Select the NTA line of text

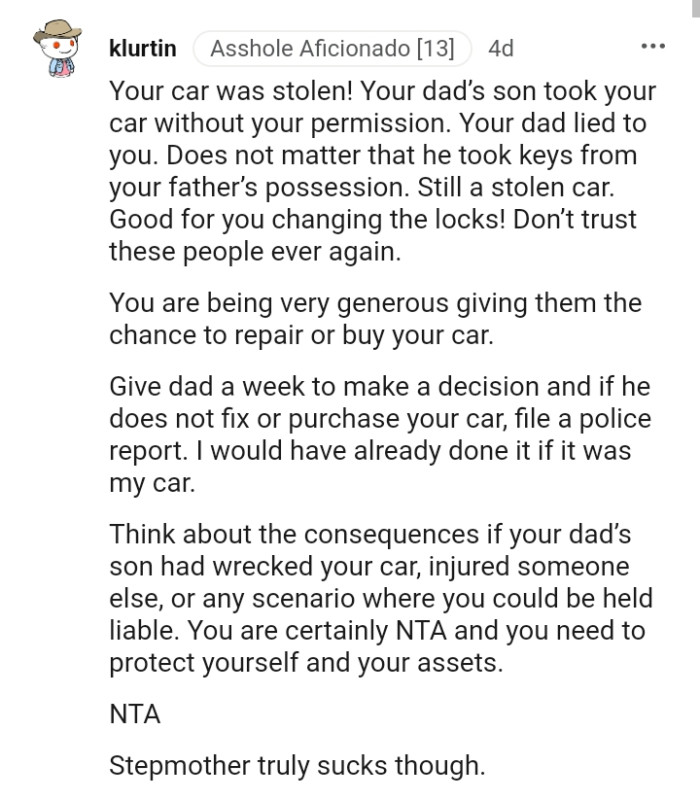(x=133, y=715)
